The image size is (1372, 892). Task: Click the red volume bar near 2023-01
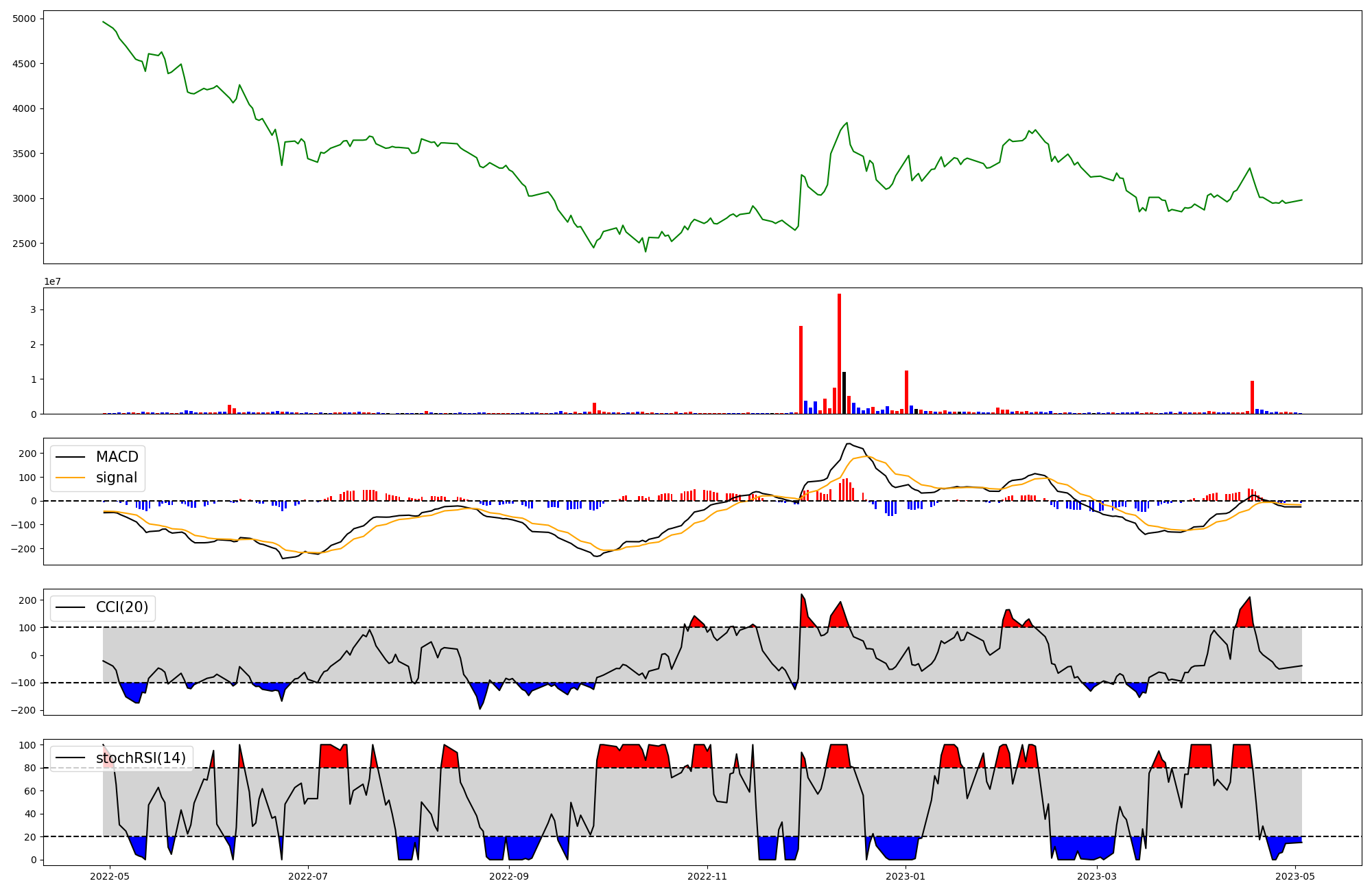(x=906, y=392)
